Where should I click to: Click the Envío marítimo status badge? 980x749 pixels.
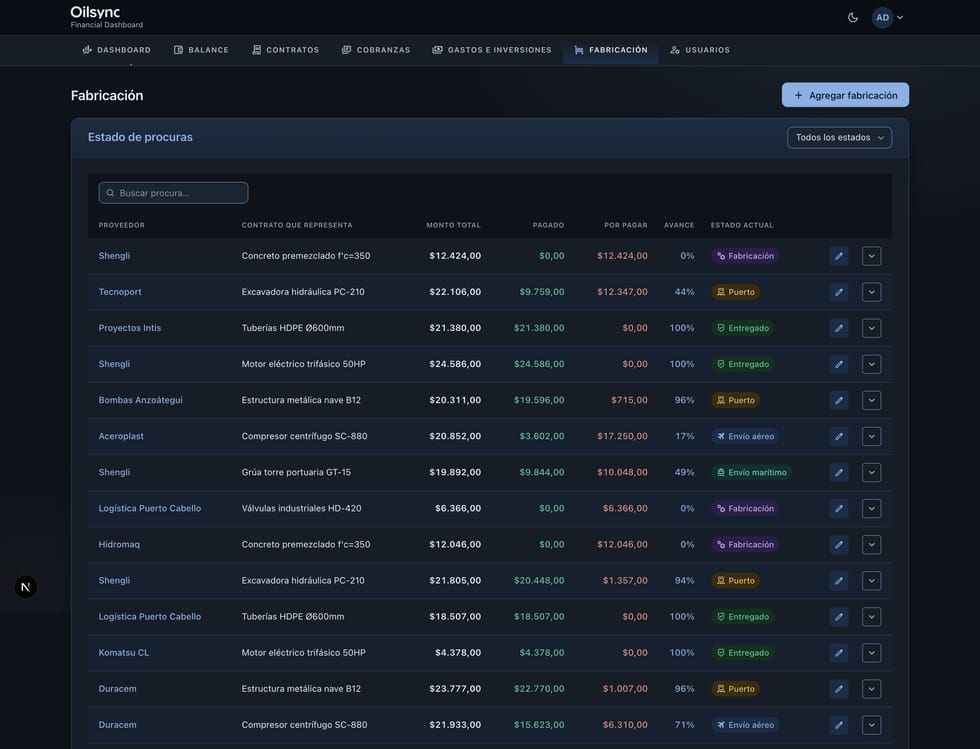pyautogui.click(x=752, y=473)
